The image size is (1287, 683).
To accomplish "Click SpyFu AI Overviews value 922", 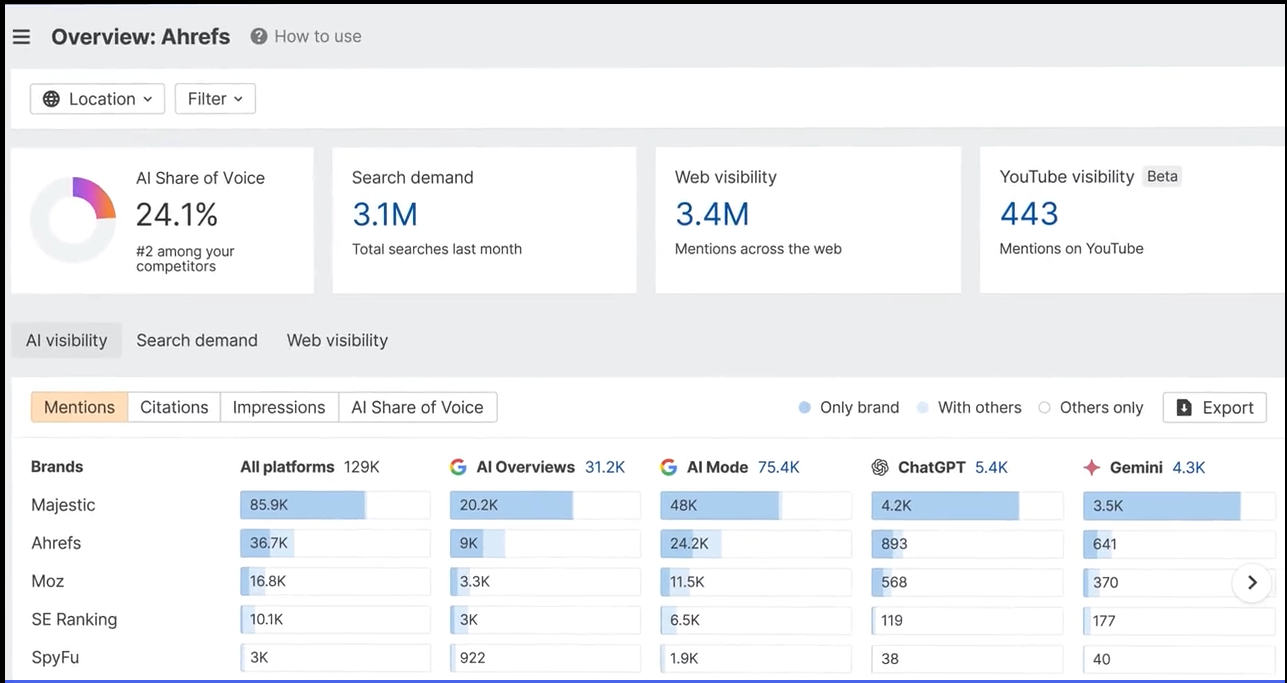I will coord(472,658).
